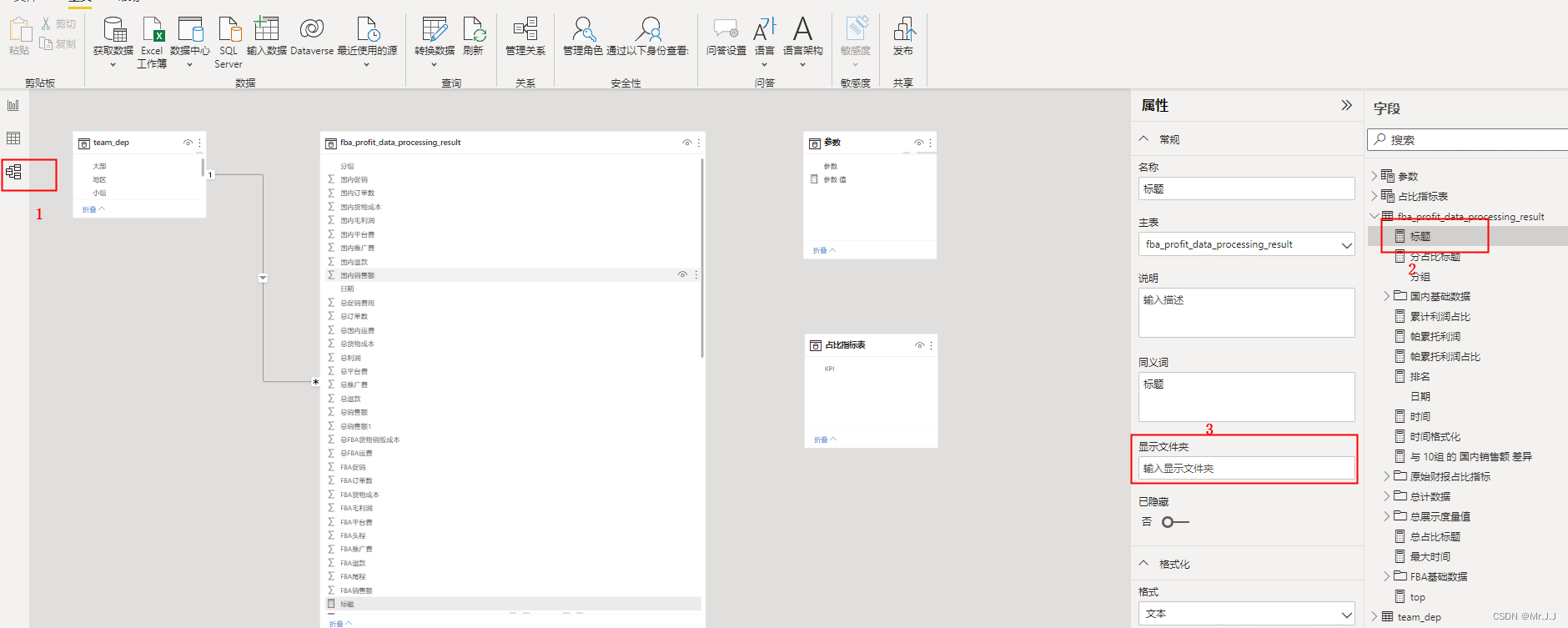Collapse the 格式化 section
Image resolution: width=1568 pixels, height=628 pixels.
(1143, 564)
